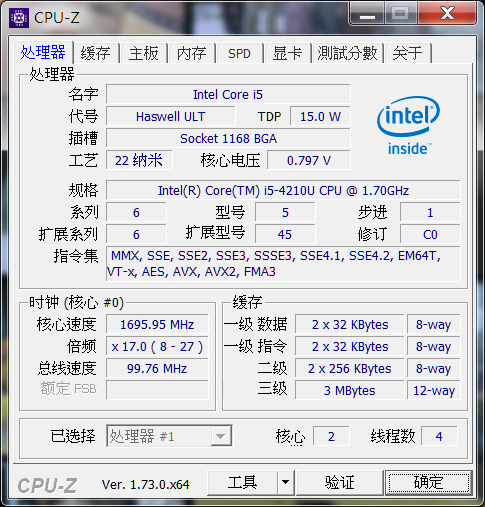Viewport: 485px width, 507px height.
Task: Click the core speed value 1695.95 MHz
Action: tap(157, 324)
